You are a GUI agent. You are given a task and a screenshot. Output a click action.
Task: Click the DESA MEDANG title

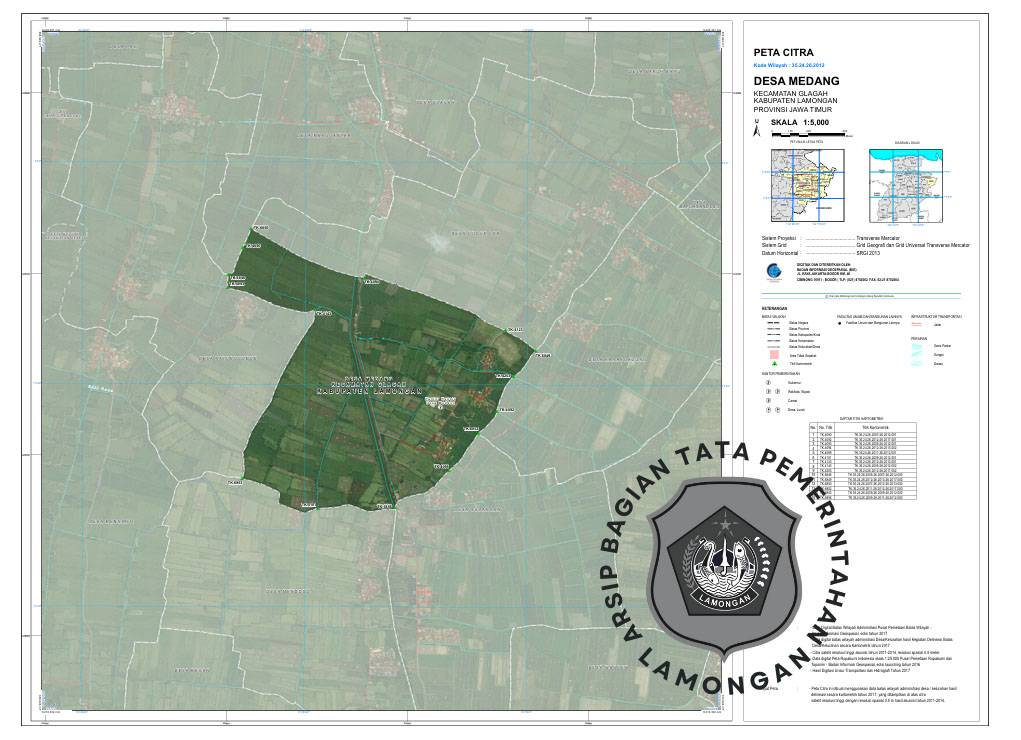[x=796, y=81]
